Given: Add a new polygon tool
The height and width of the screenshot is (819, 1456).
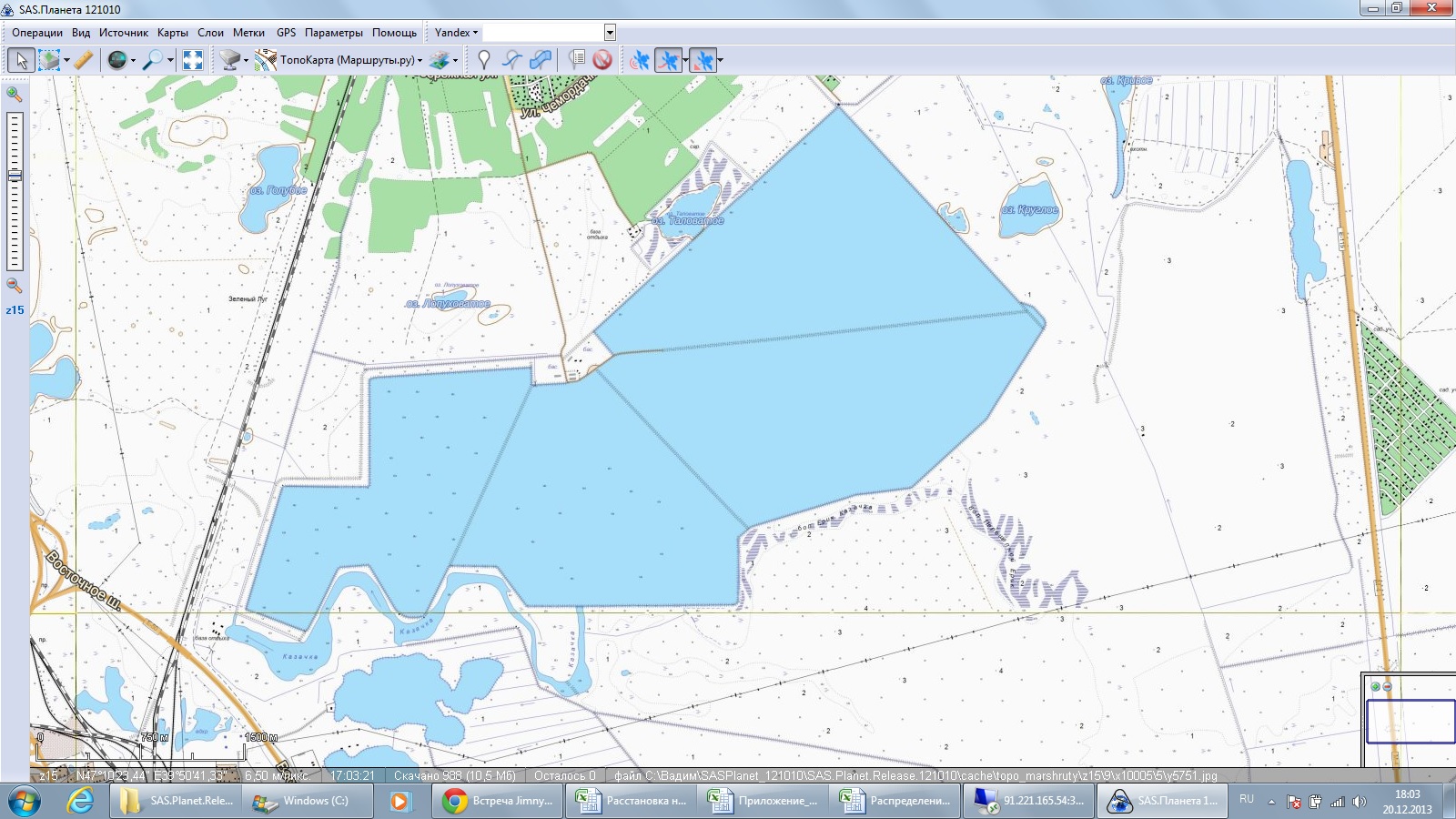Looking at the screenshot, I should tap(541, 60).
